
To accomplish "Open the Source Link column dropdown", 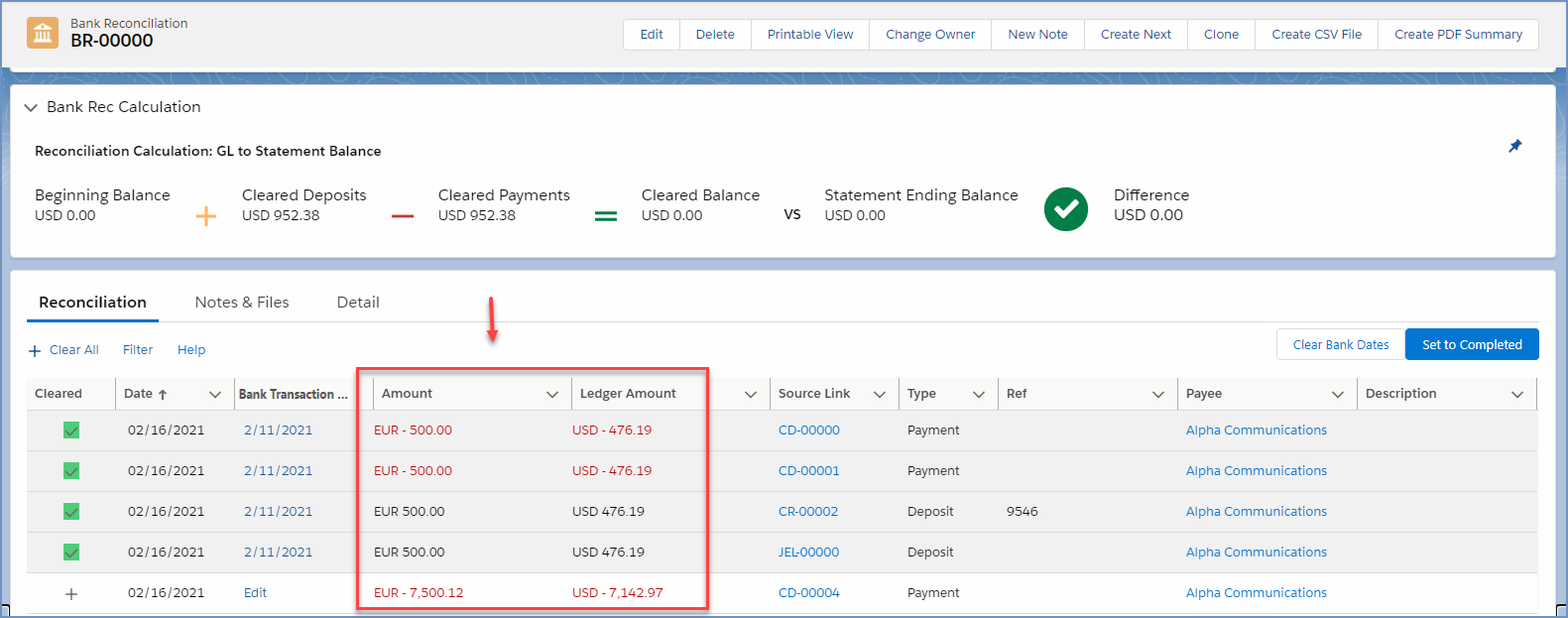I will coord(879,394).
